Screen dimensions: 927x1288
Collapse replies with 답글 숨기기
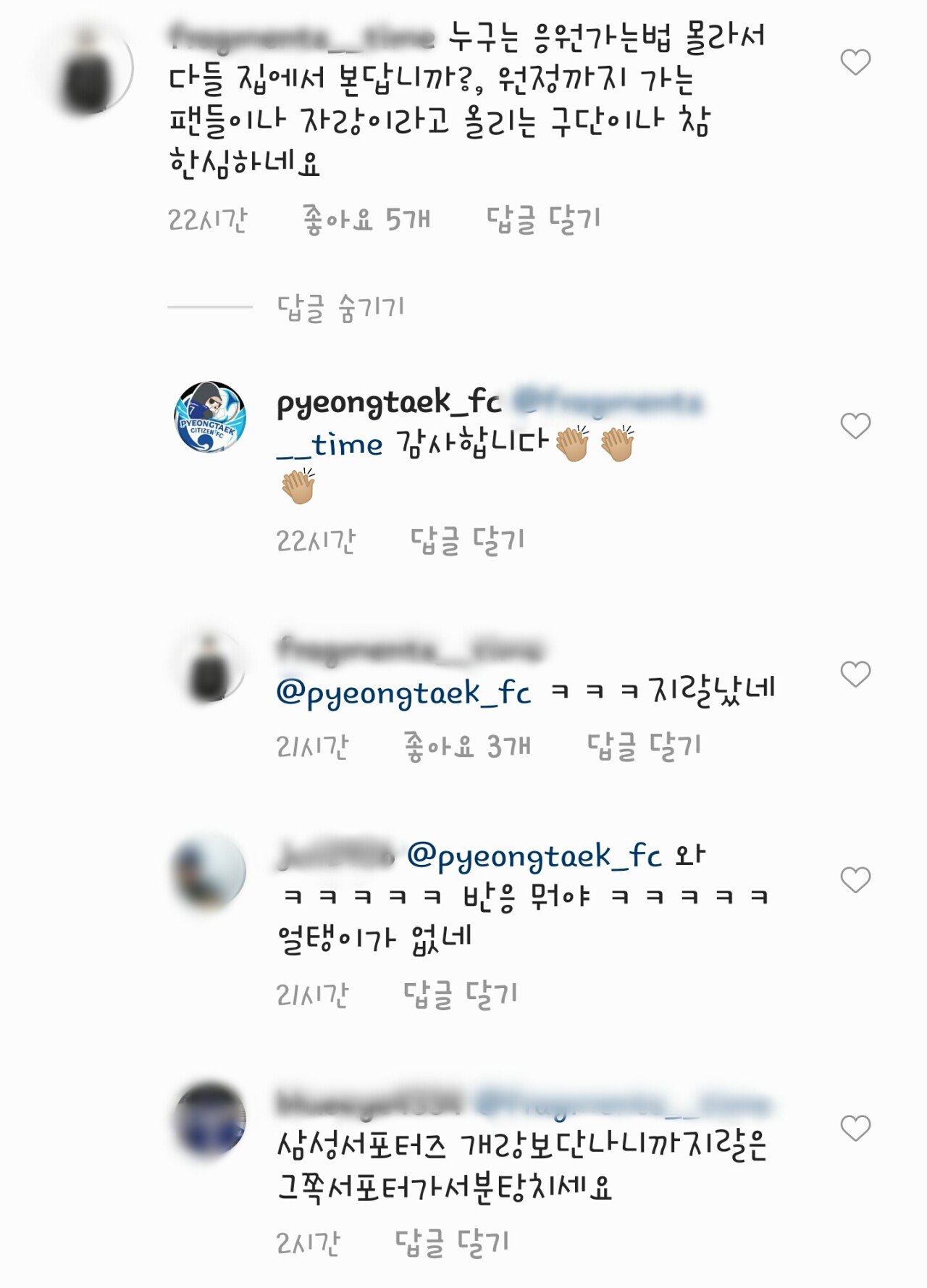[x=341, y=308]
